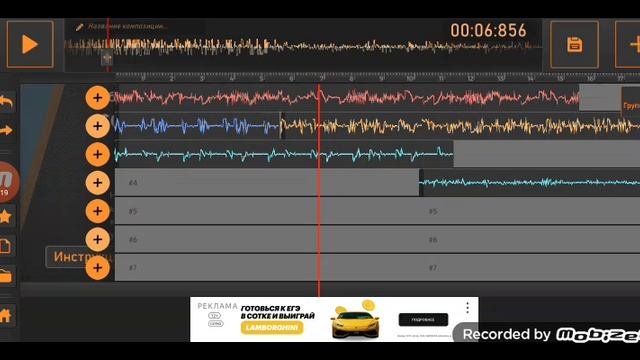Add a sample to track #5
Image resolution: width=640 pixels, height=360 pixels.
98,211
